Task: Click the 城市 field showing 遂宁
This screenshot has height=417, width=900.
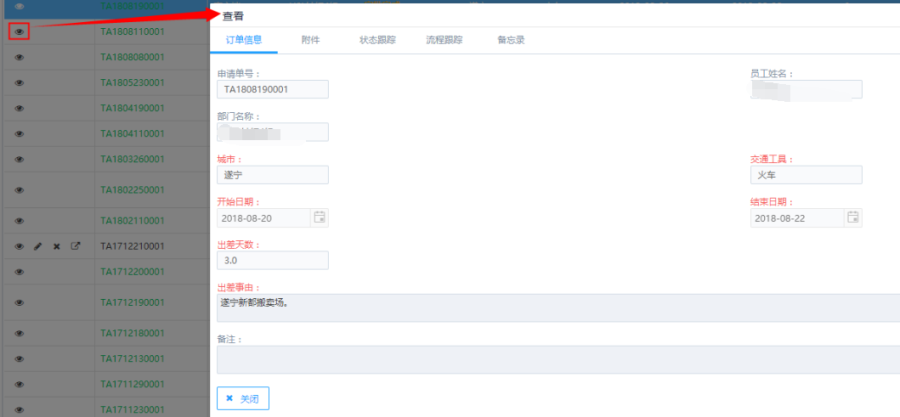Action: coord(272,175)
